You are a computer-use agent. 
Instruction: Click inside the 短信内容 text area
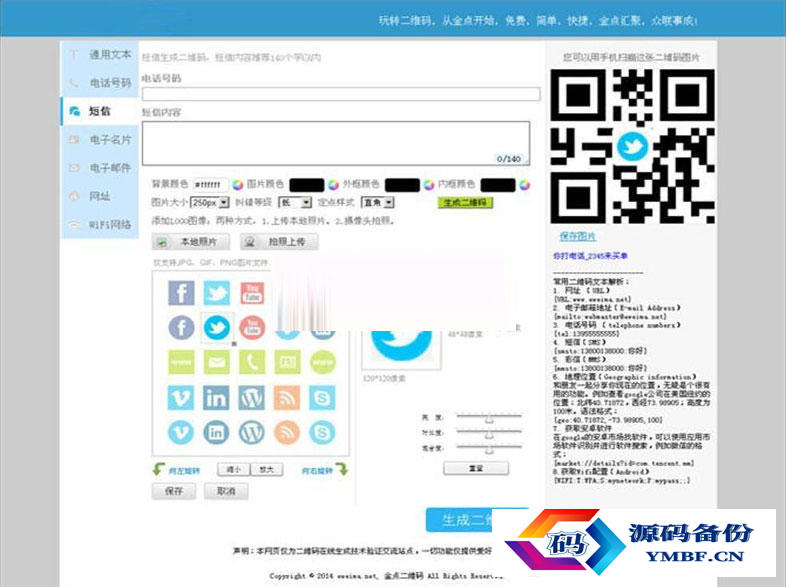[336, 143]
